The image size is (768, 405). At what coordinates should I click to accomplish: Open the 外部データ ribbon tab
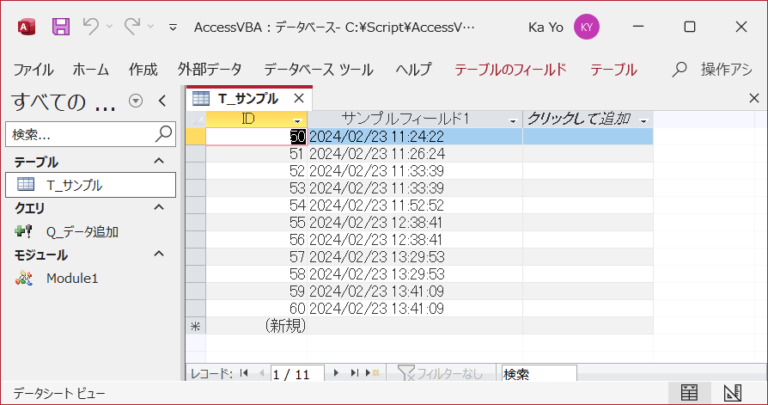point(210,70)
